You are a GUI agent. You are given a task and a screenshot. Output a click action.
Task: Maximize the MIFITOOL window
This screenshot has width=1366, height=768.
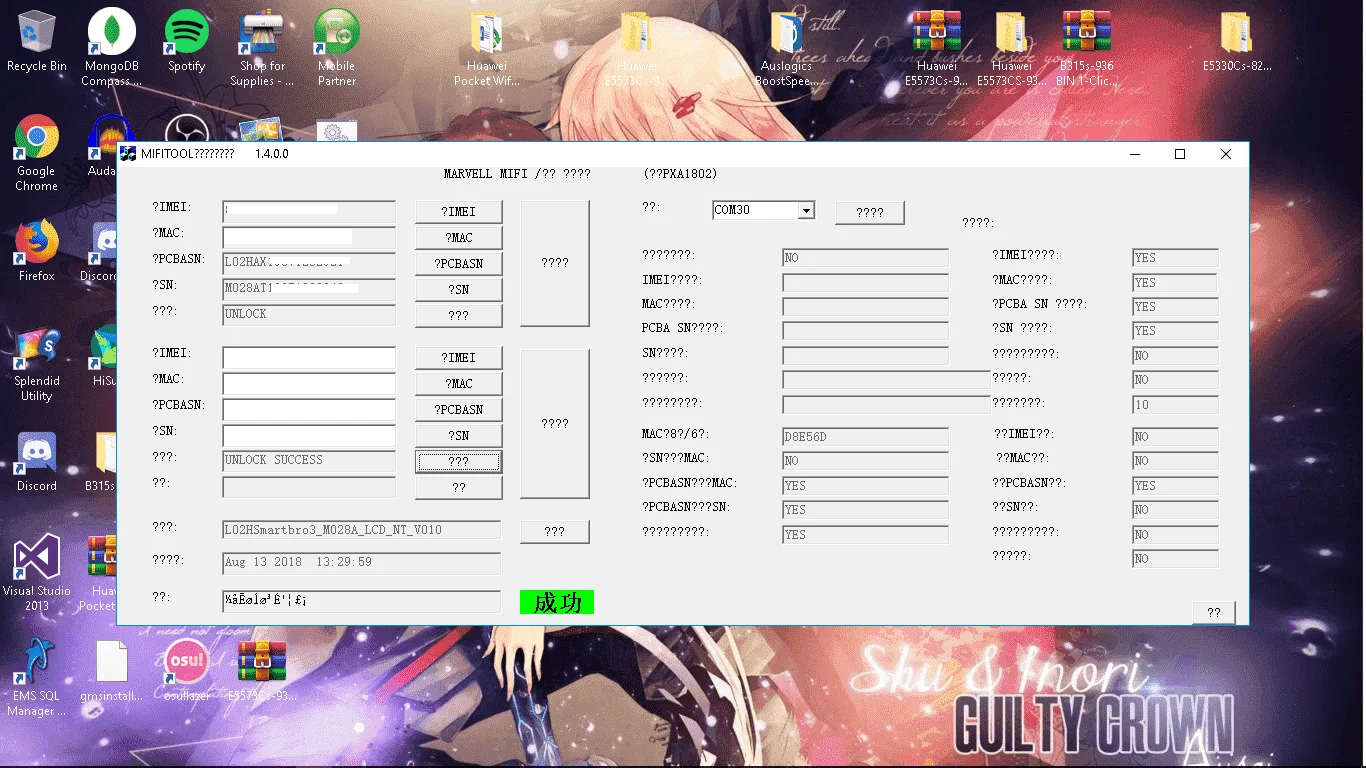click(1180, 154)
